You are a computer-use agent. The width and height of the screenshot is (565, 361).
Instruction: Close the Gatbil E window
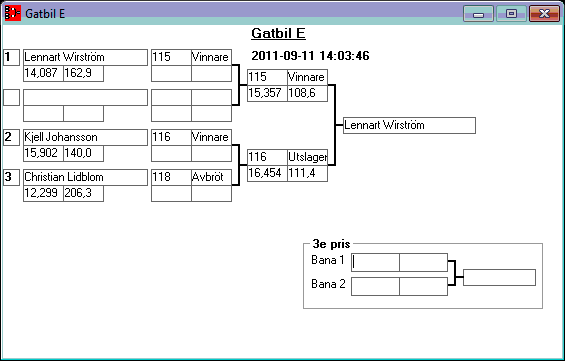(x=544, y=14)
